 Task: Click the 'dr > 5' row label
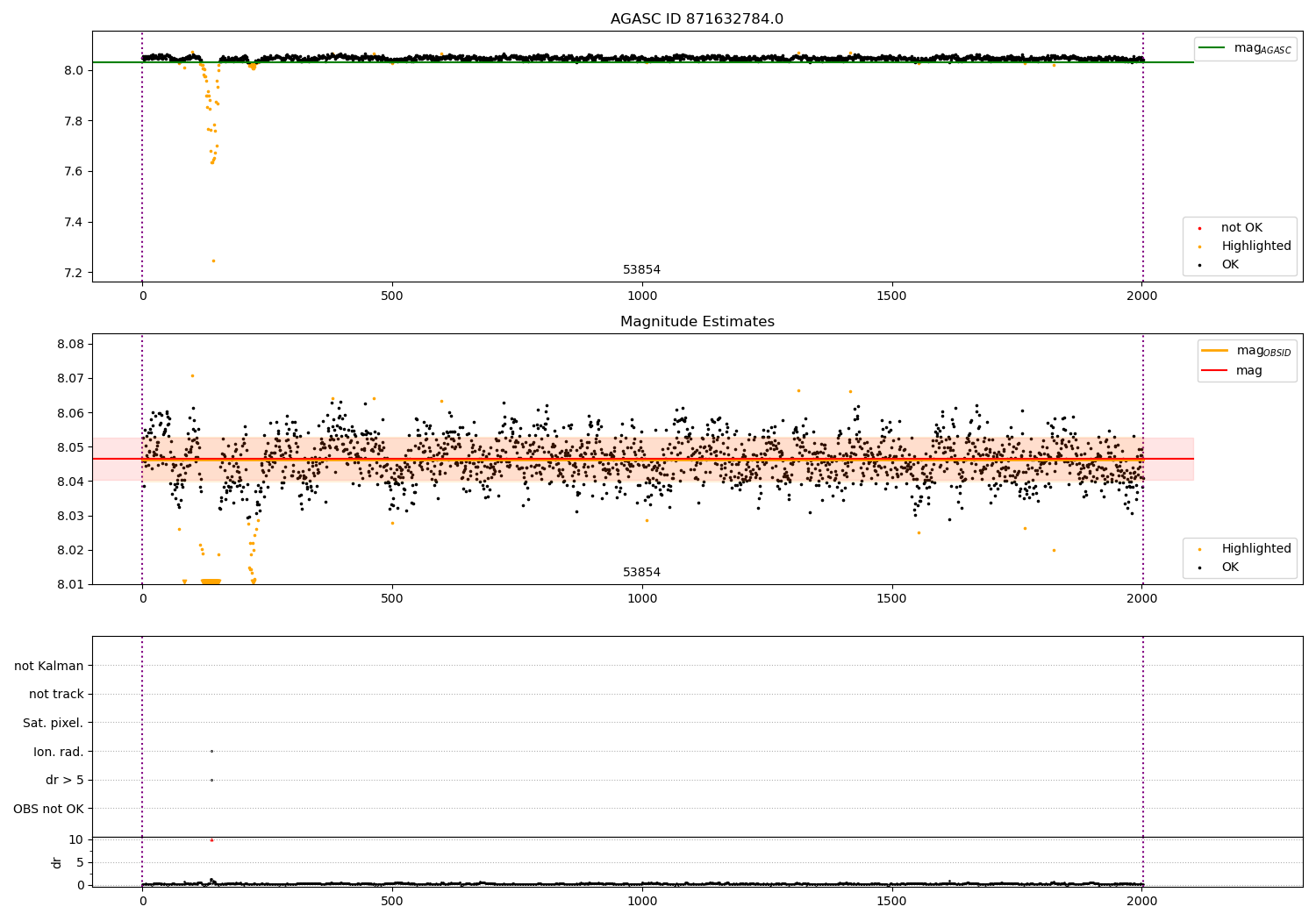(x=64, y=781)
